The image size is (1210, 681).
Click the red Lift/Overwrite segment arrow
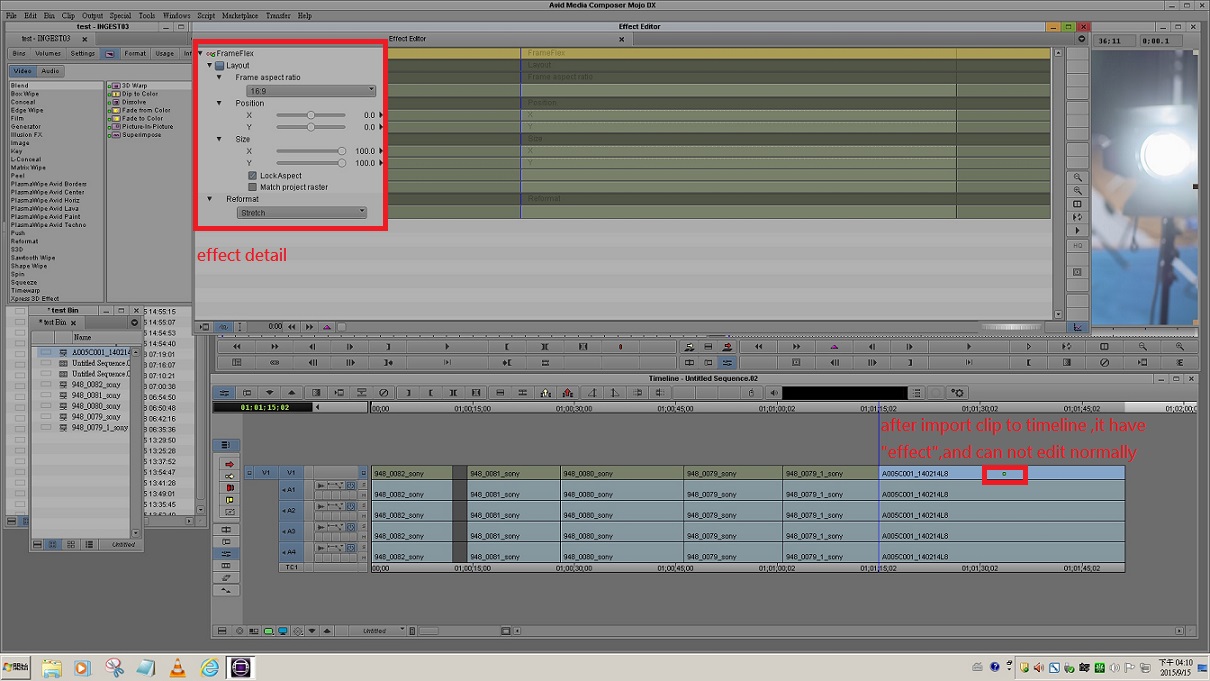point(229,464)
